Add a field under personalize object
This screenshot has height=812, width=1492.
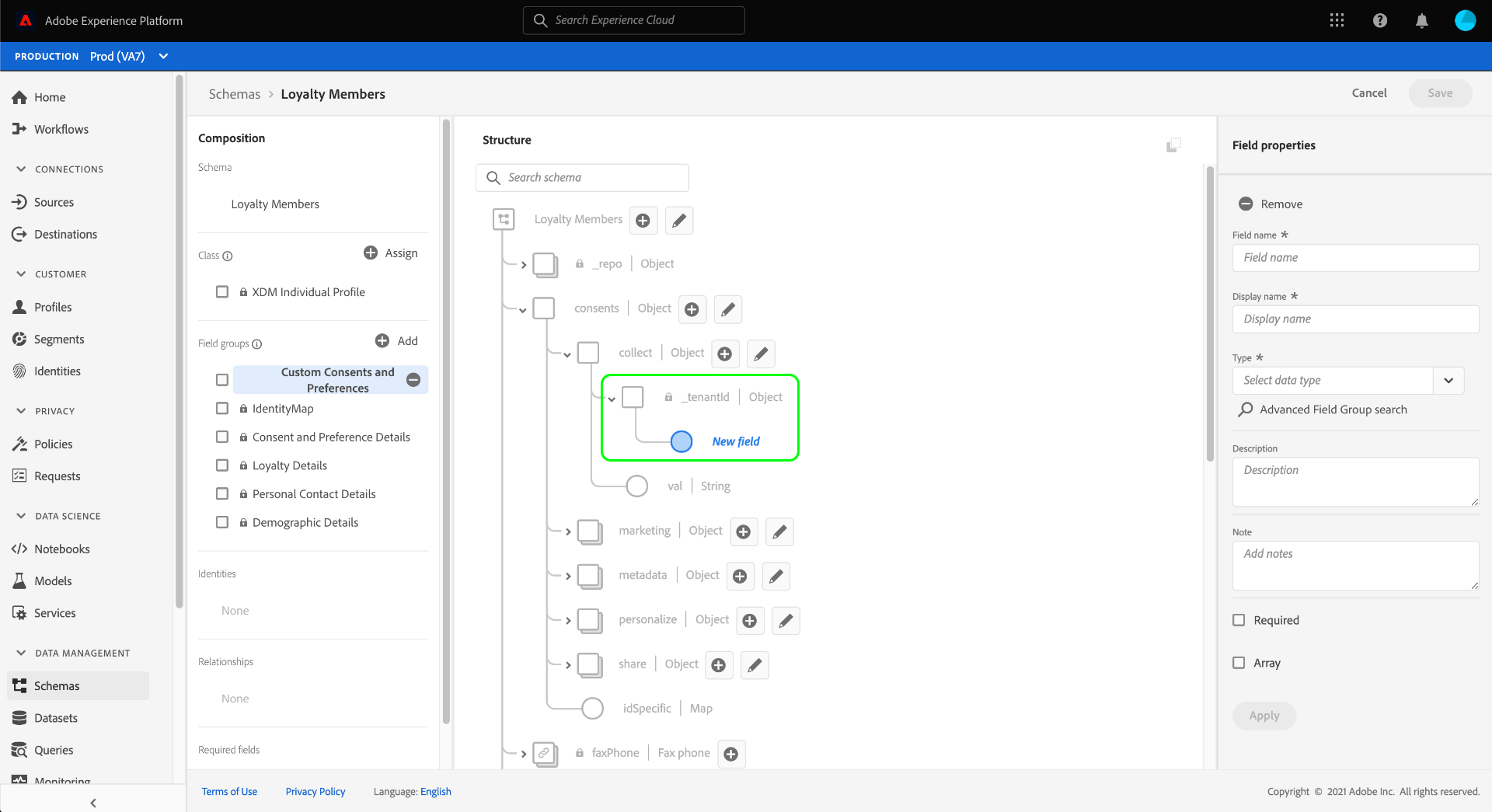click(750, 621)
